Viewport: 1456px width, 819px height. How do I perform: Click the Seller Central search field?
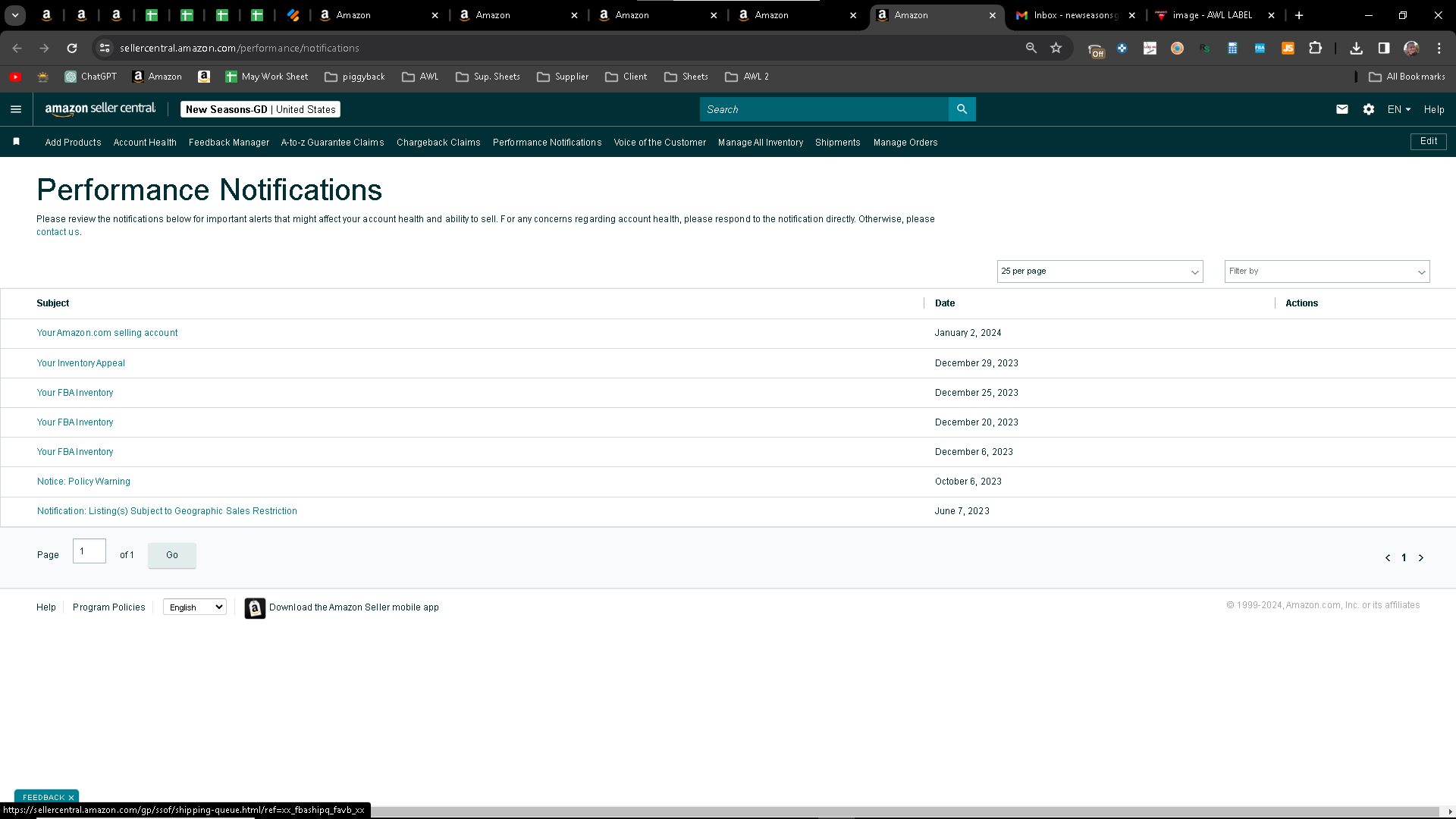(x=824, y=109)
